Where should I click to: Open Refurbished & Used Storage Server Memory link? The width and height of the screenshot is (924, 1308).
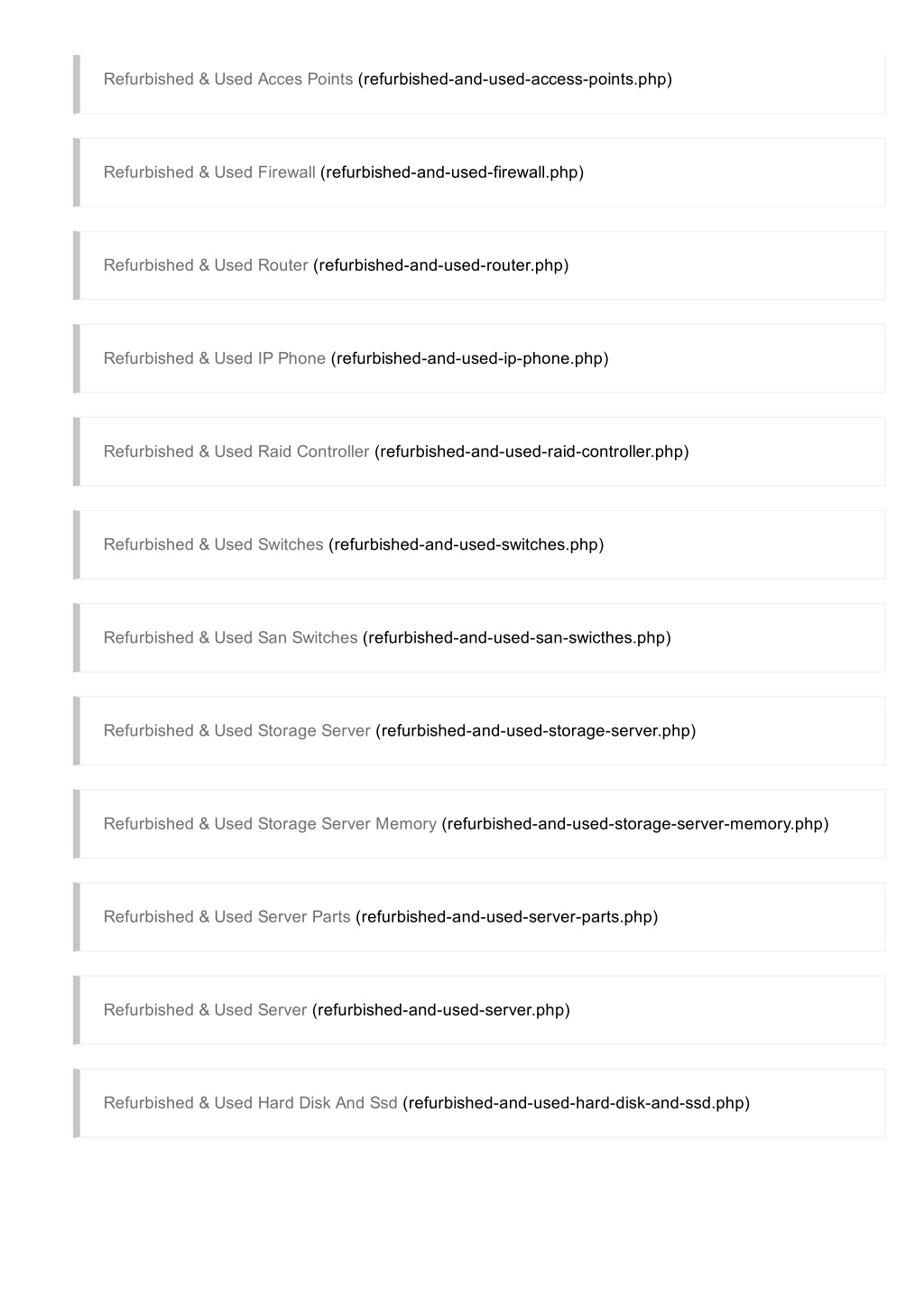(270, 823)
